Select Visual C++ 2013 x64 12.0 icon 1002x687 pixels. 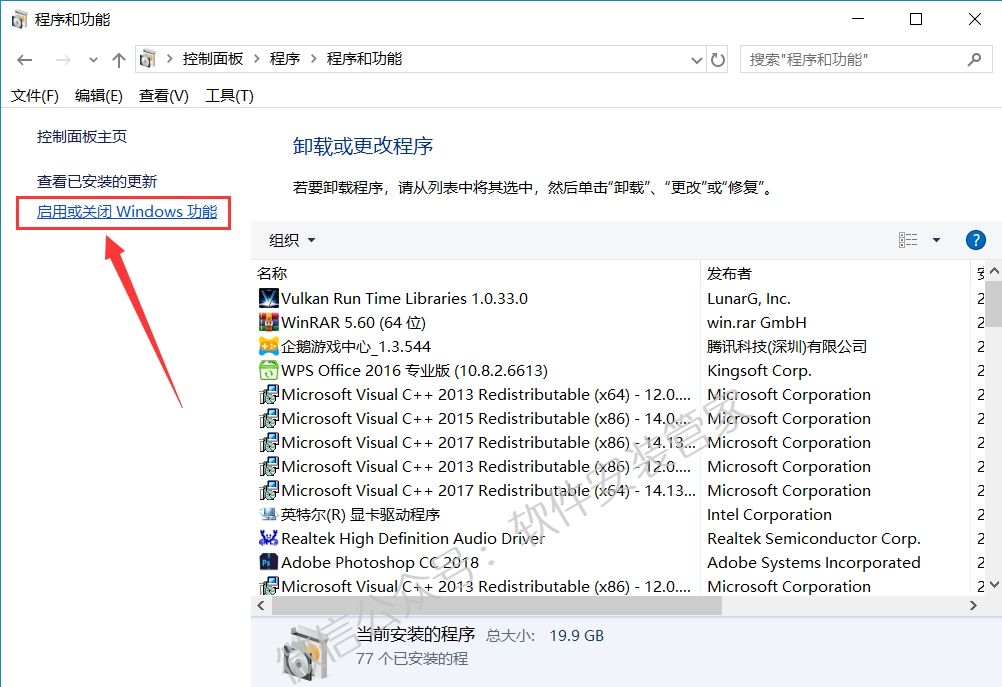click(x=268, y=394)
